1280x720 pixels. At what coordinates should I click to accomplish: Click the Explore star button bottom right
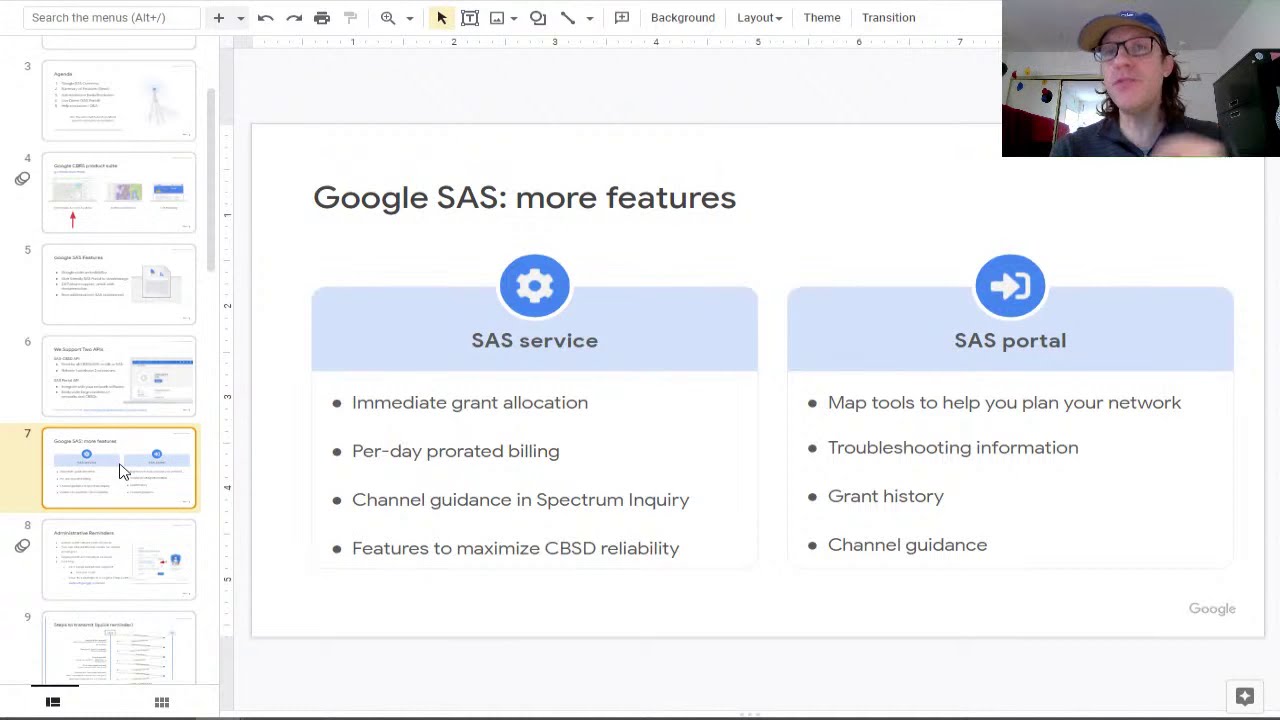(x=1244, y=697)
